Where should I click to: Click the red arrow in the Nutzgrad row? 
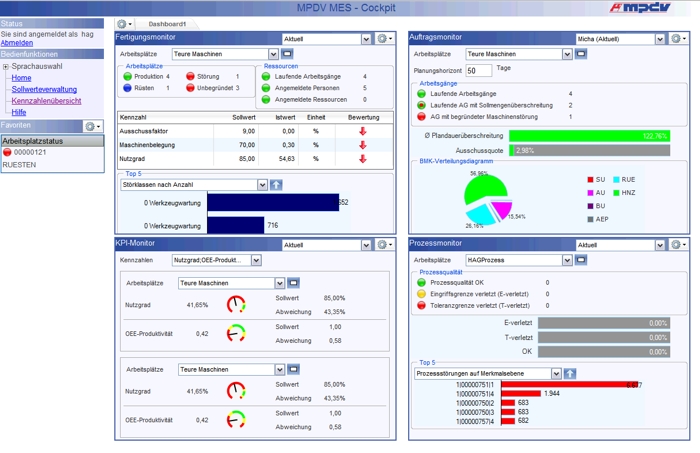pyautogui.click(x=362, y=159)
